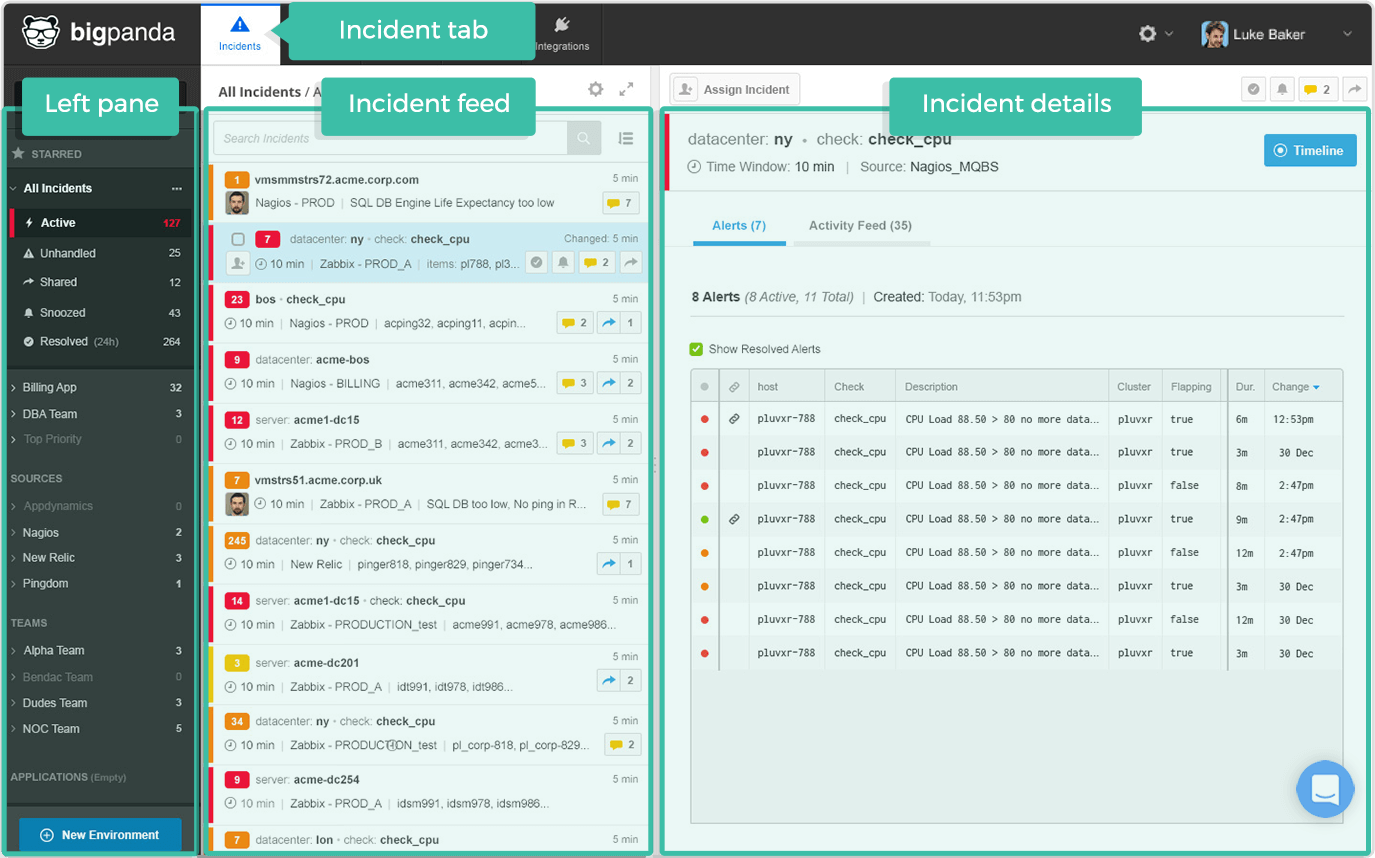This screenshot has width=1375, height=858.
Task: Open comments on pl_corp-818 incident
Action: (622, 745)
